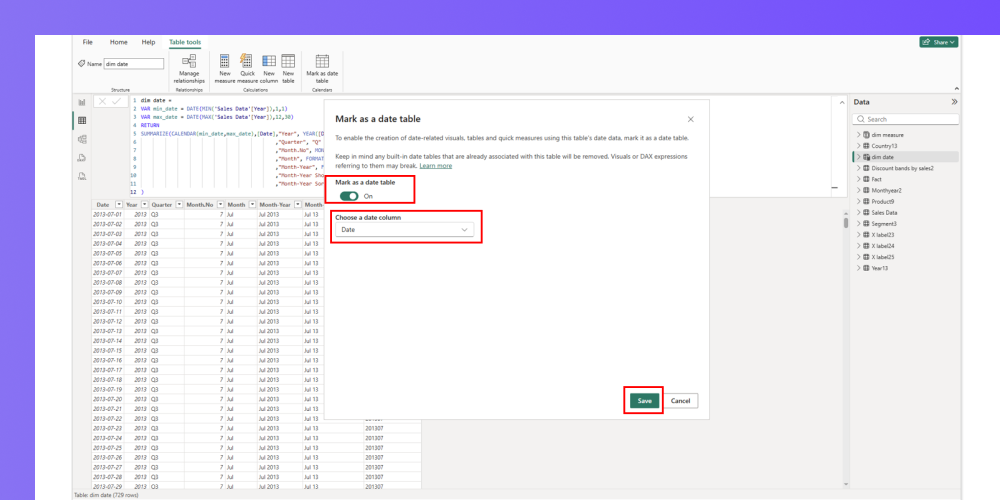
Task: Click the table Name input field
Action: 133,64
